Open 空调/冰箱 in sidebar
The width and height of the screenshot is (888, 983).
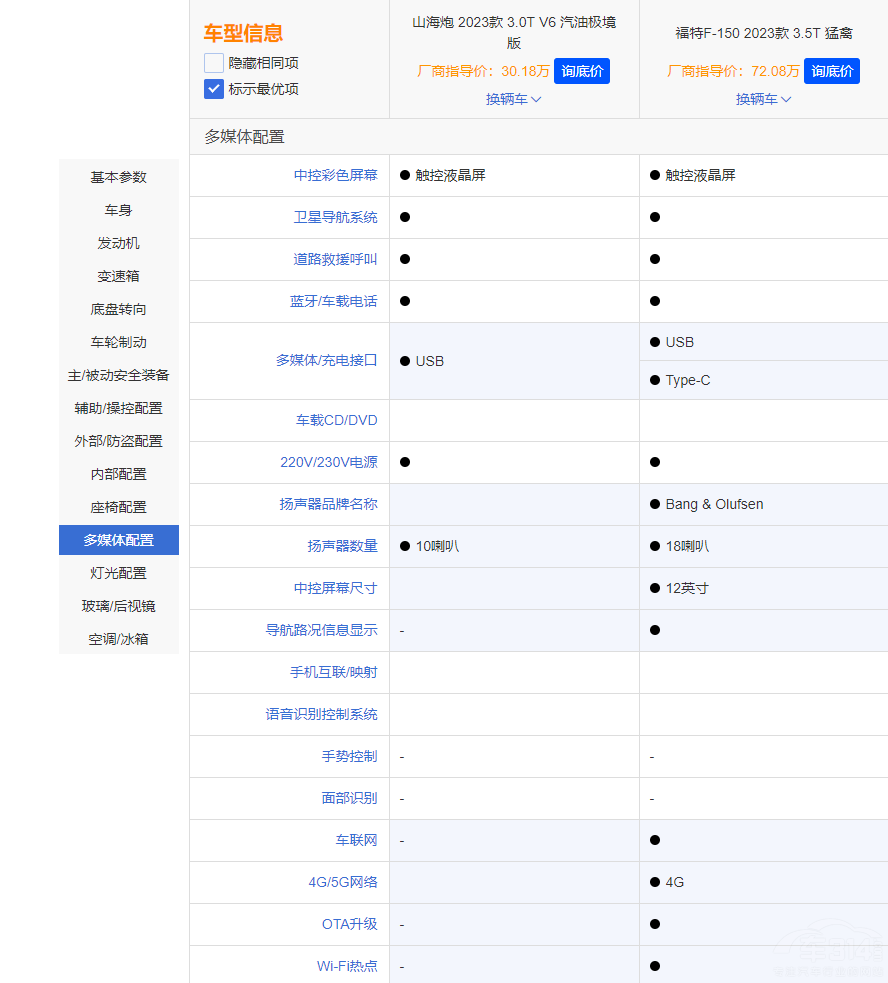pyautogui.click(x=119, y=639)
